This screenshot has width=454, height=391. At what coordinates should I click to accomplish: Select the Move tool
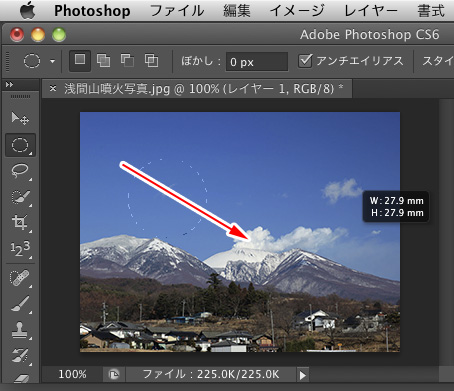click(20, 118)
